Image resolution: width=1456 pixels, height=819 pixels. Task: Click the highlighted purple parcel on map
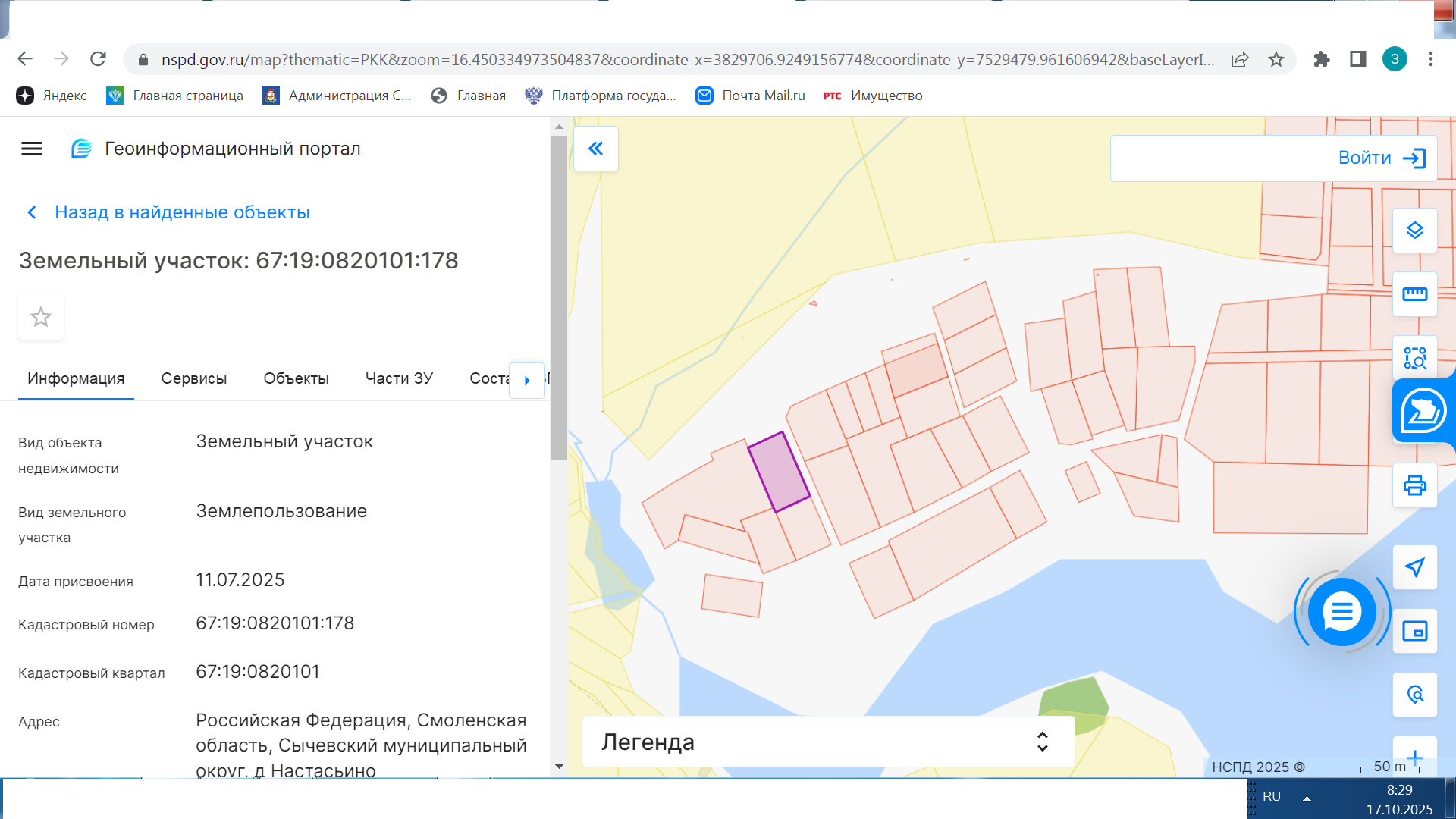(x=779, y=472)
